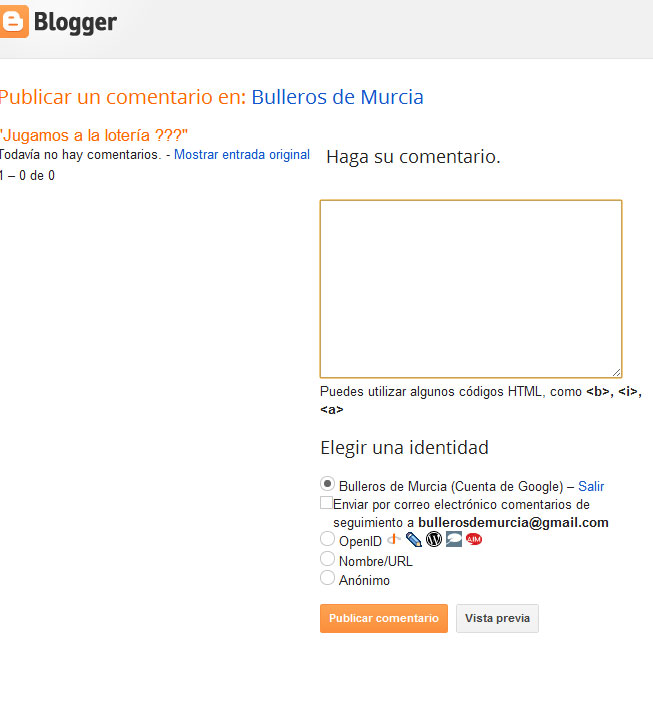The width and height of the screenshot is (653, 724).
Task: Enable email follow-up comments checkbox
Action: click(326, 503)
